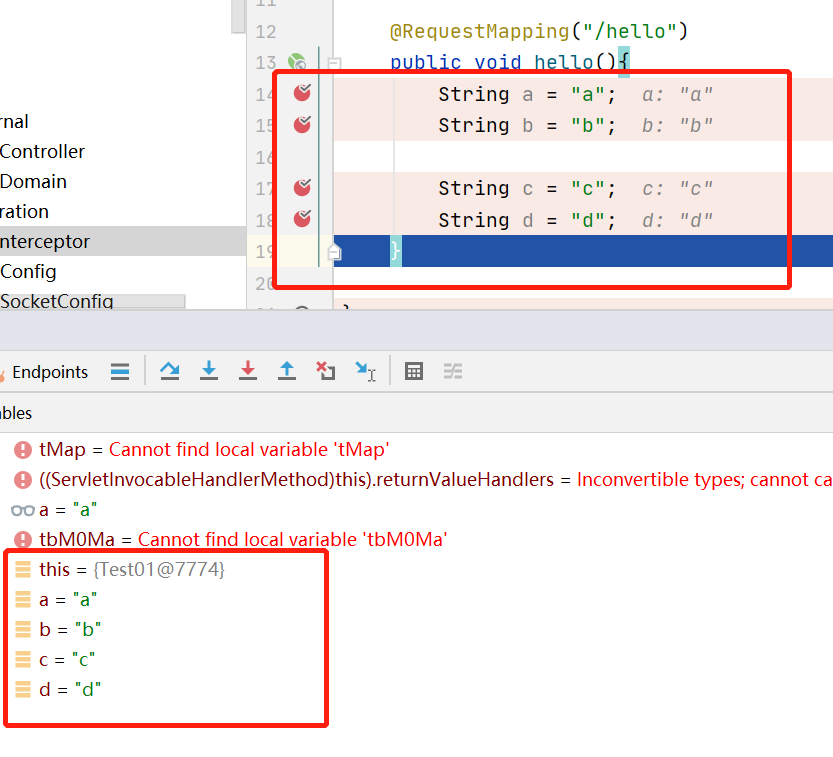The height and width of the screenshot is (757, 833).
Task: Select variable this = {Test01@7774}
Action: 120,569
